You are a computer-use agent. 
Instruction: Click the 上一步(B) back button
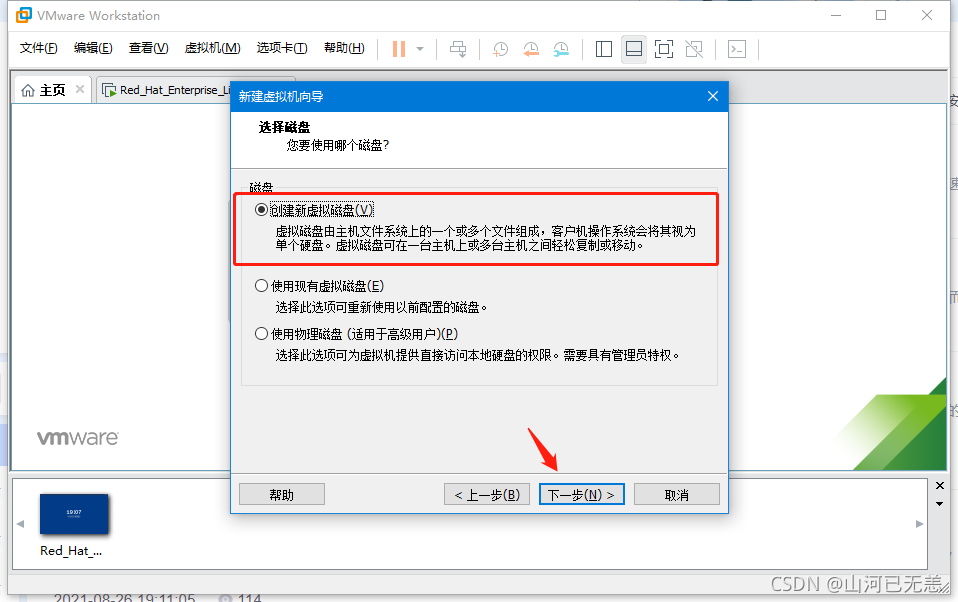[x=487, y=494]
